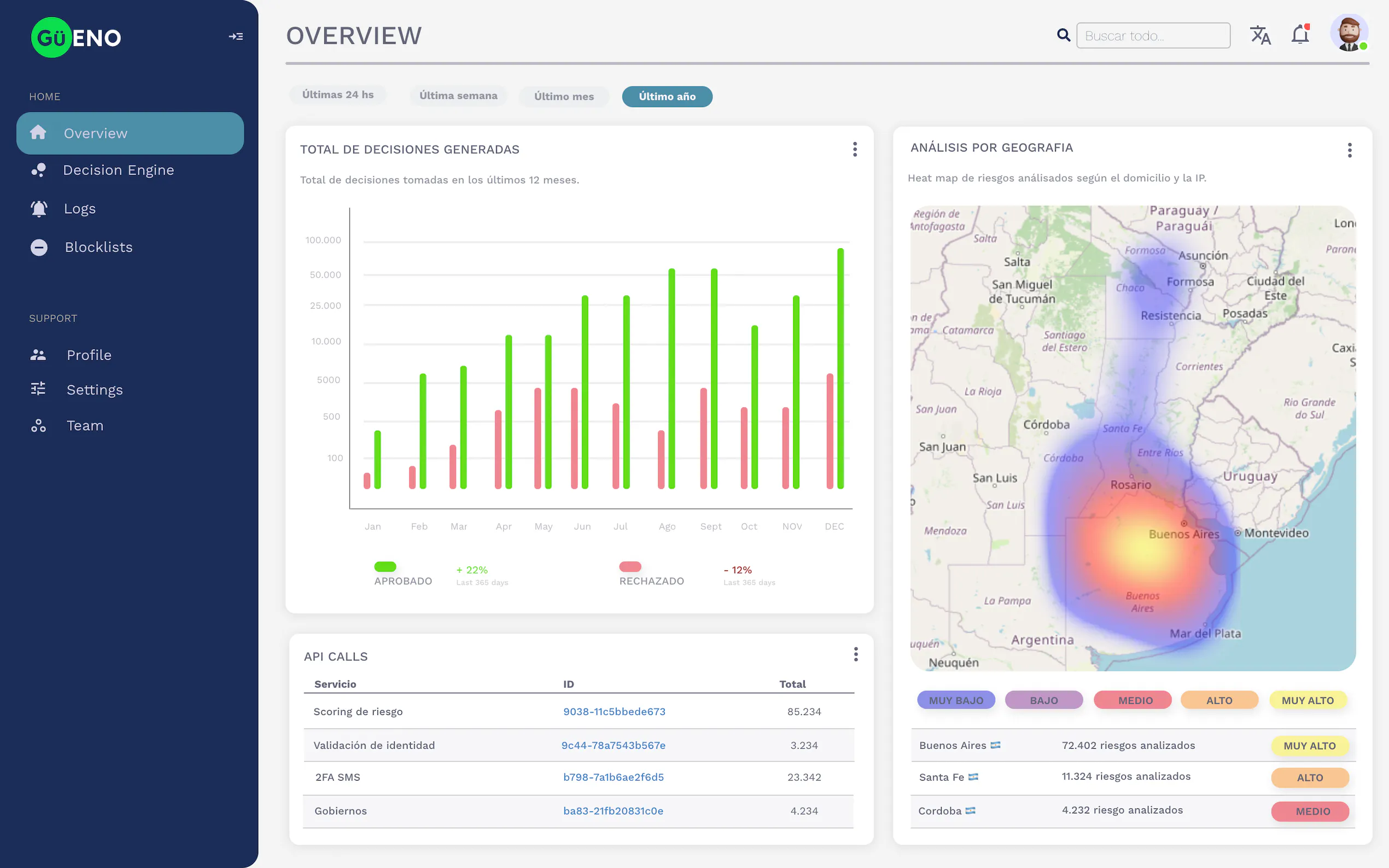Open Settings via the sliders icon
Viewport: 1389px width, 868px height.
38,389
